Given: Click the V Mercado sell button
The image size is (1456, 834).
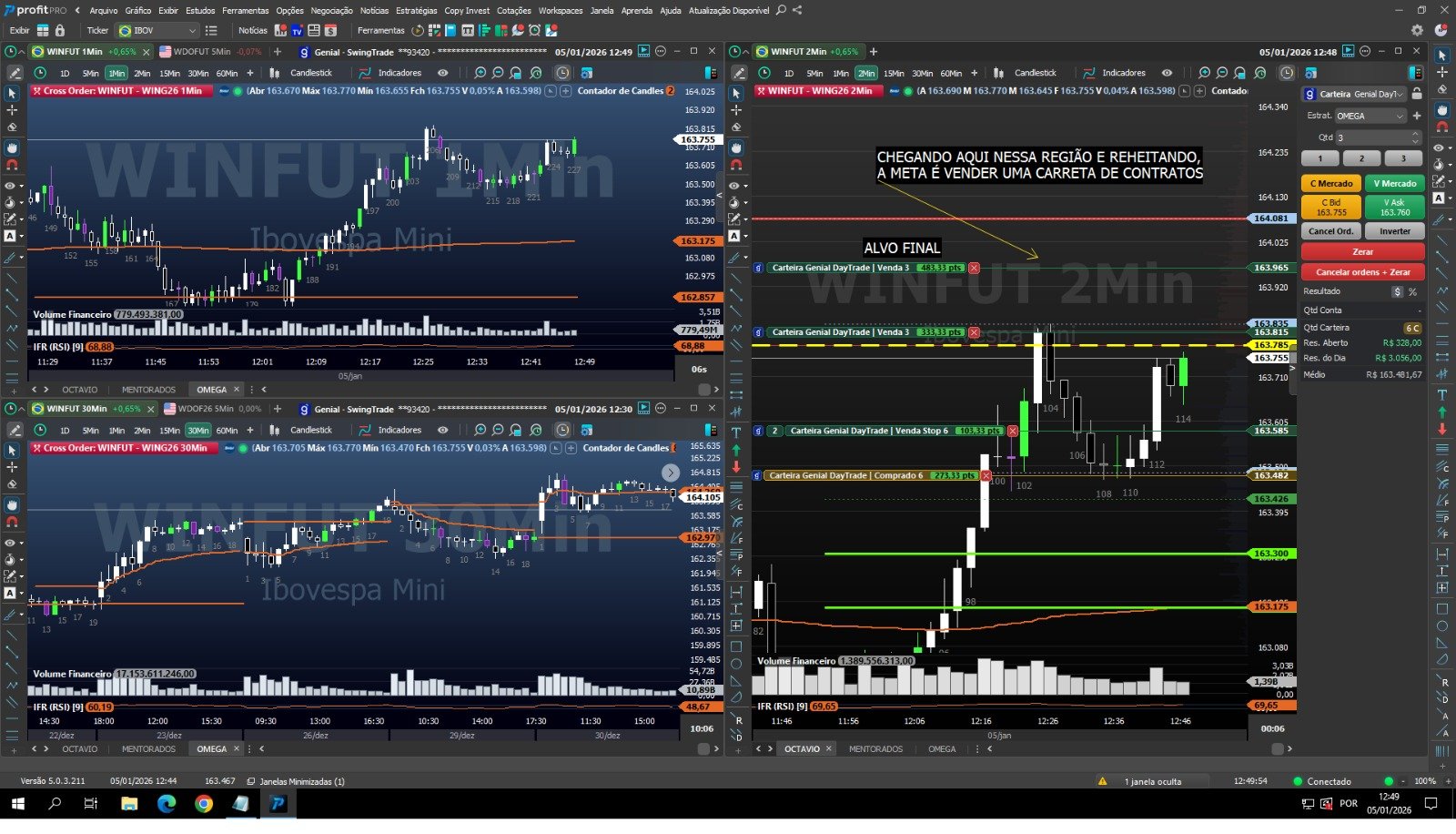Looking at the screenshot, I should point(1395,183).
